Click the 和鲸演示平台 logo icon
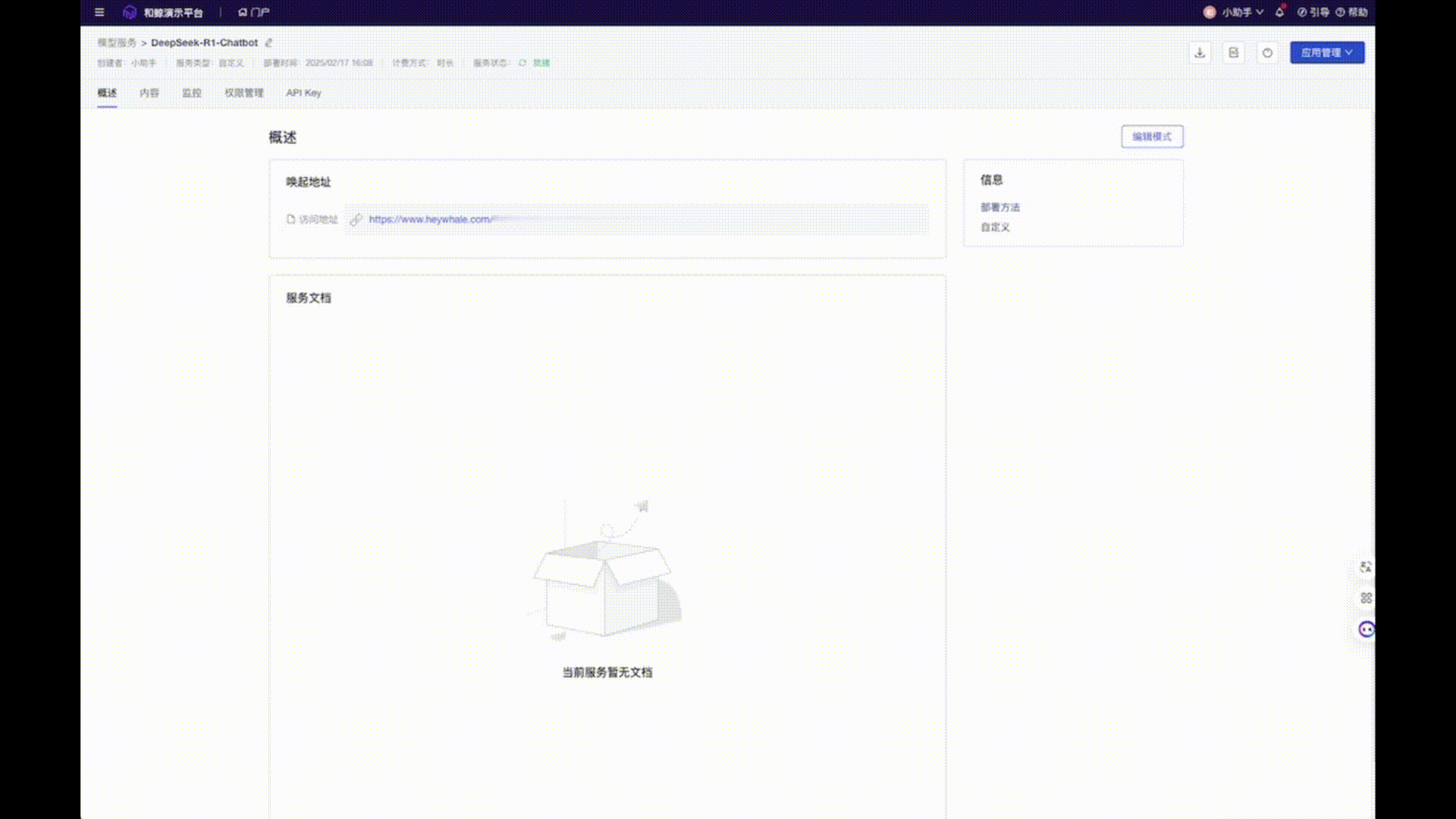 click(x=130, y=12)
